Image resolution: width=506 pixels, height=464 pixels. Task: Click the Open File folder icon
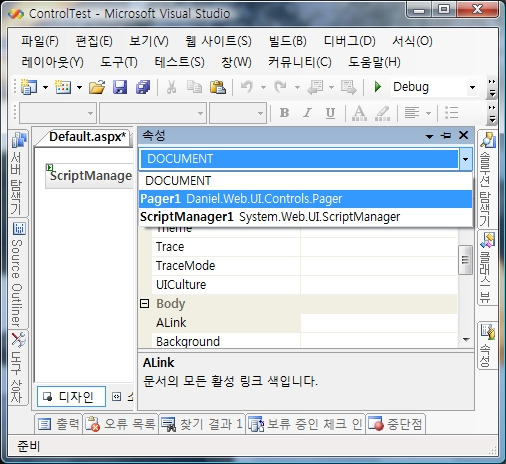click(97, 87)
